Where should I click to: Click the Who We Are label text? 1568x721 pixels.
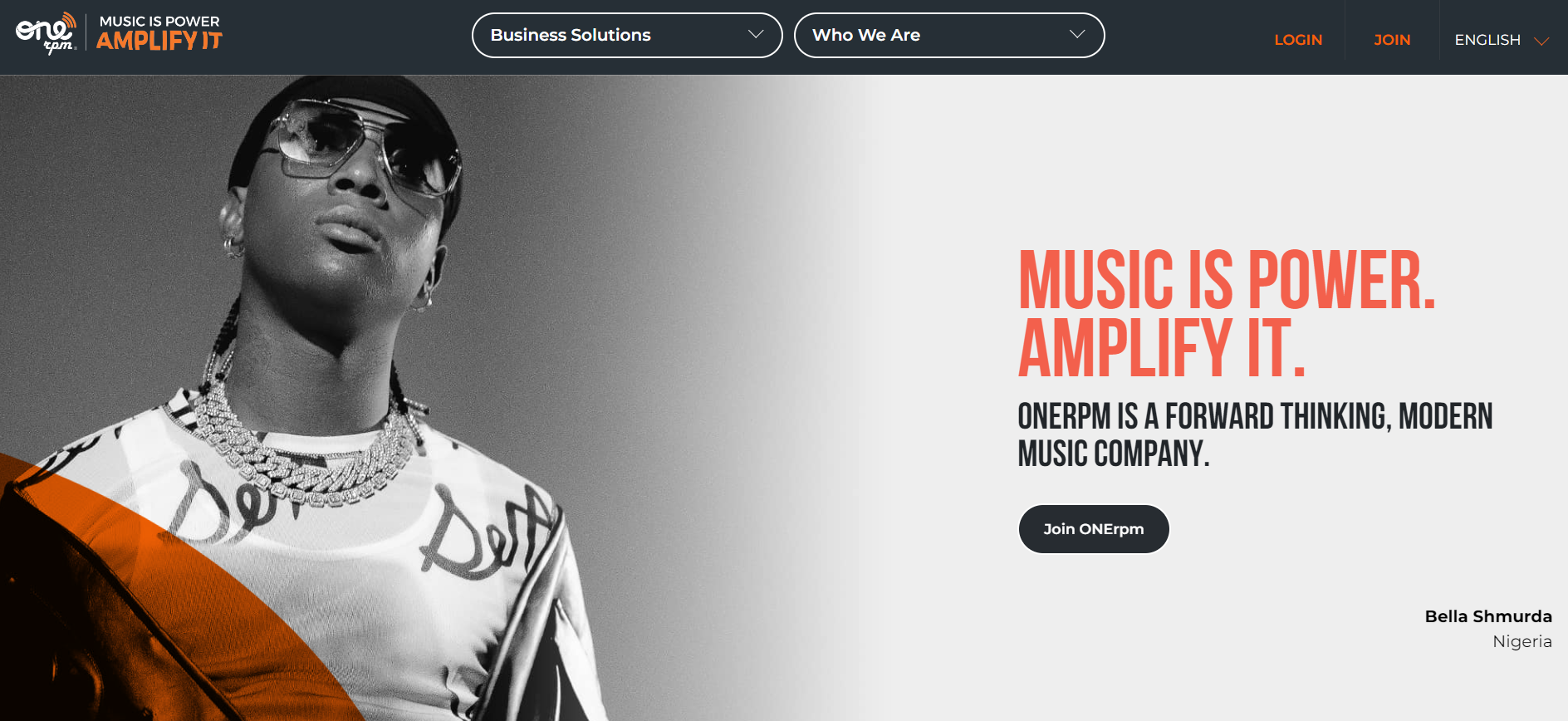(866, 35)
